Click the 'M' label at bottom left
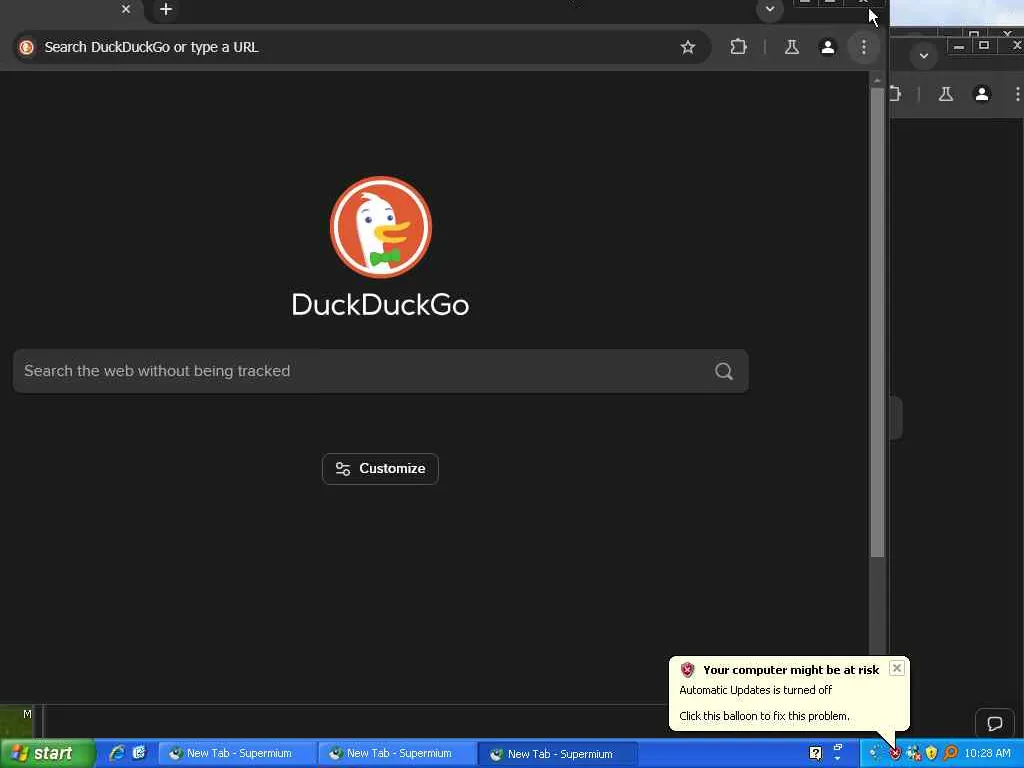Screen dimensions: 1024x768 point(27,714)
